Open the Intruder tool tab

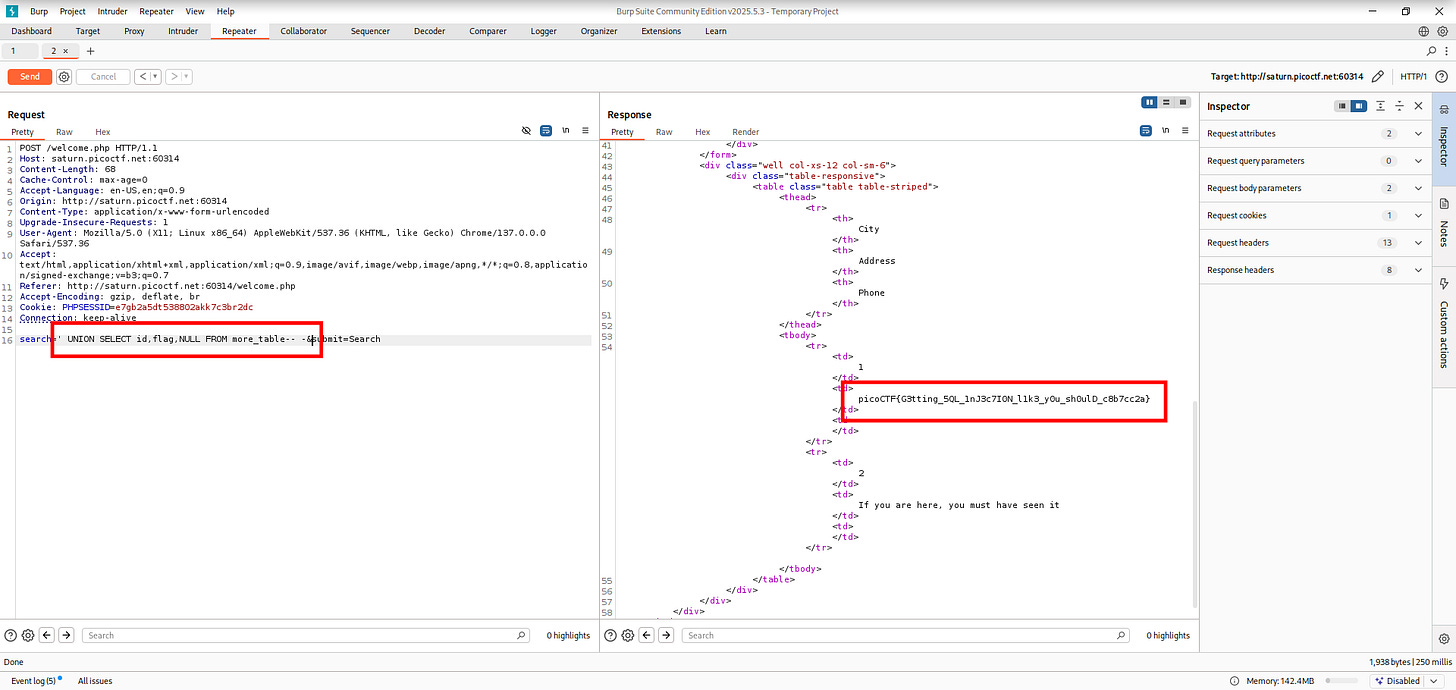(x=183, y=31)
